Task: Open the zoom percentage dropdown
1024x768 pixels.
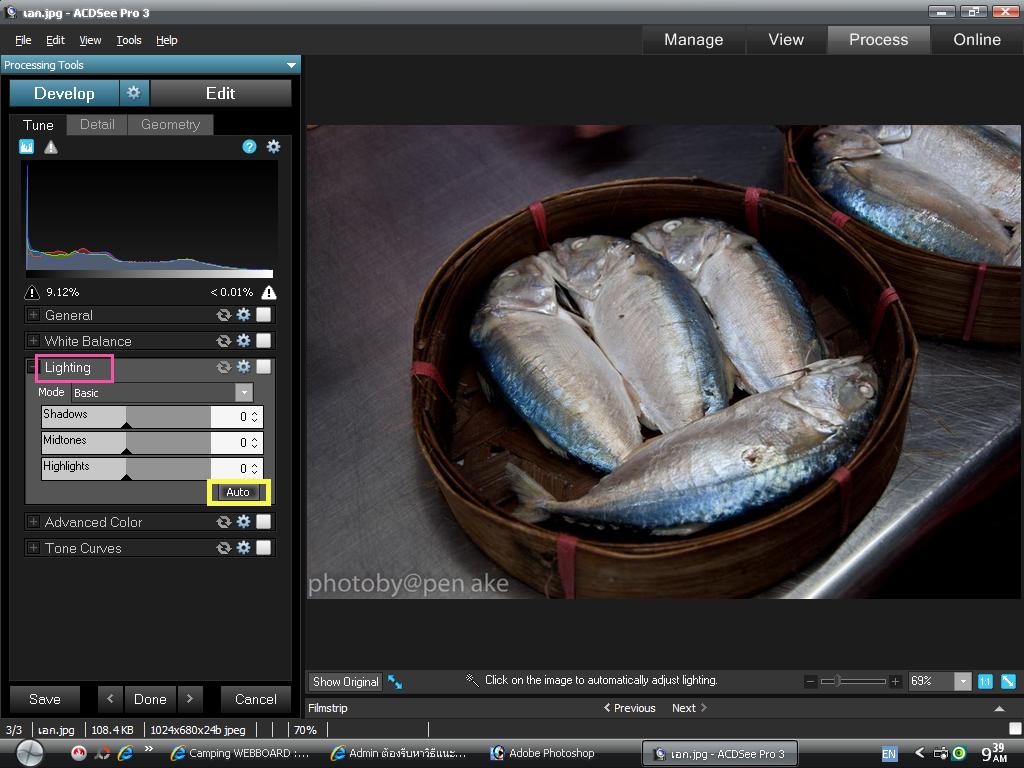Action: pyautogui.click(x=962, y=681)
